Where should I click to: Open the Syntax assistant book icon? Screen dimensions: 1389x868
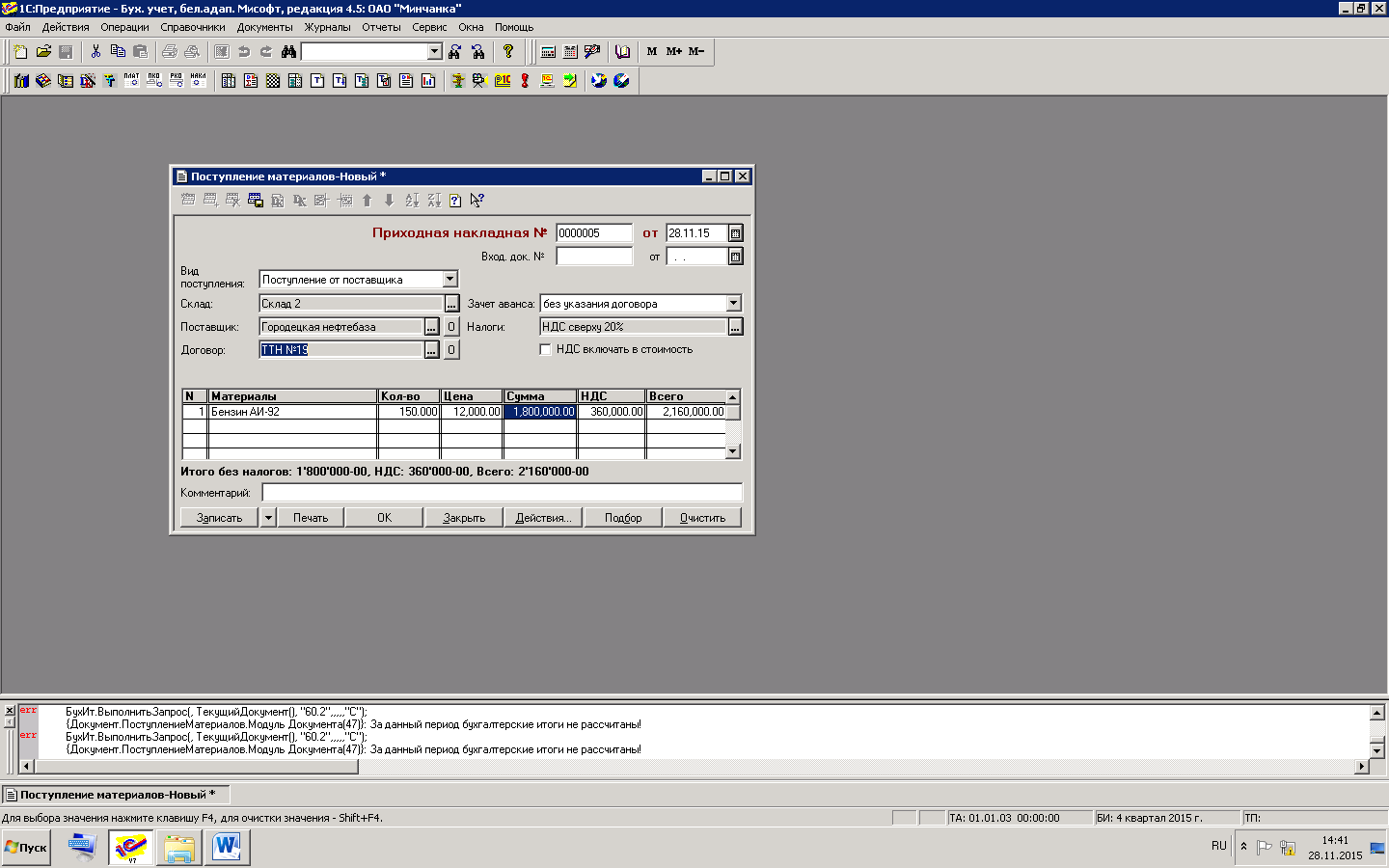[x=622, y=51]
